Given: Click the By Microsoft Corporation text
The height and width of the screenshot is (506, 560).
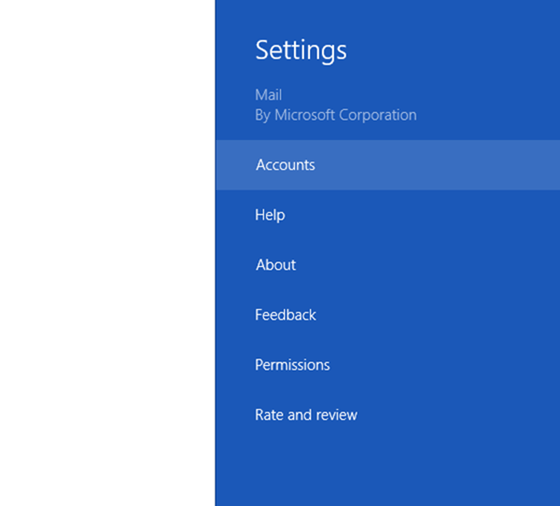Looking at the screenshot, I should coord(336,115).
